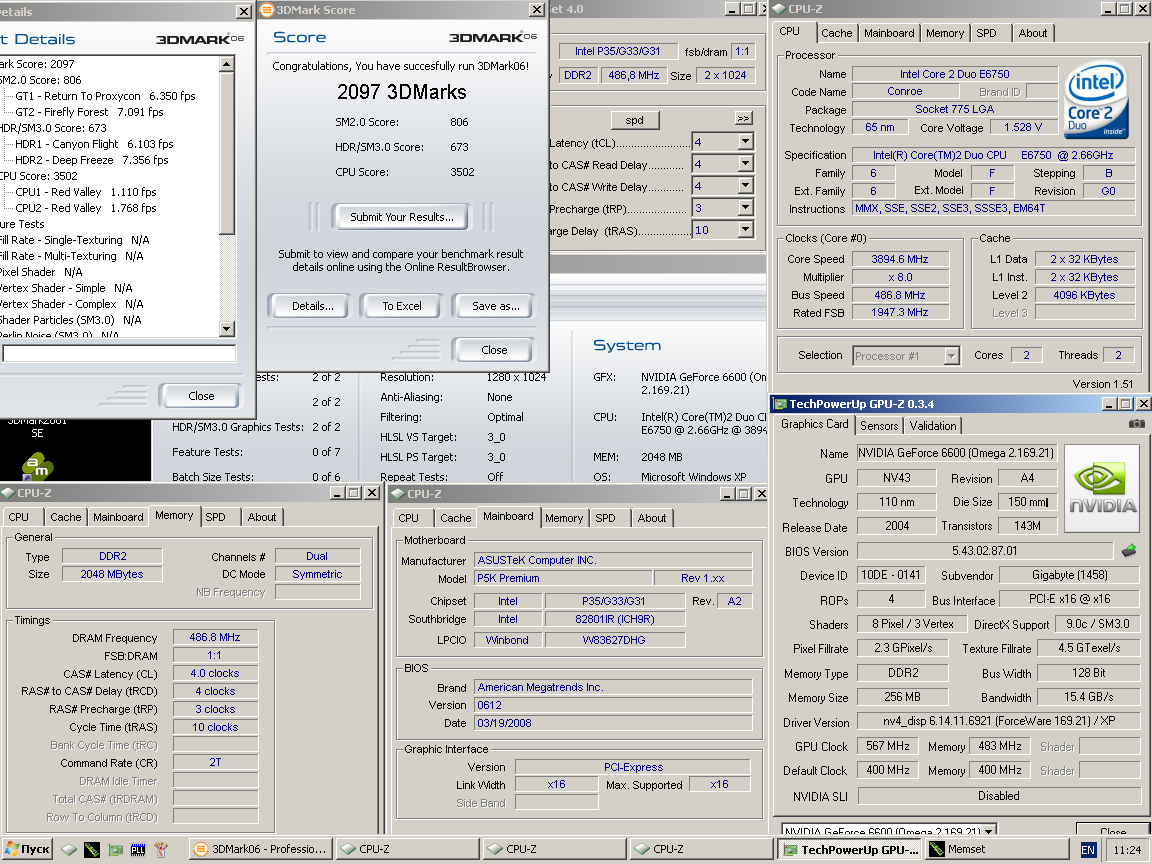Open SPD tab in CPU-Z Mainboard window
Viewport: 1152px width, 864px height.
[605, 518]
